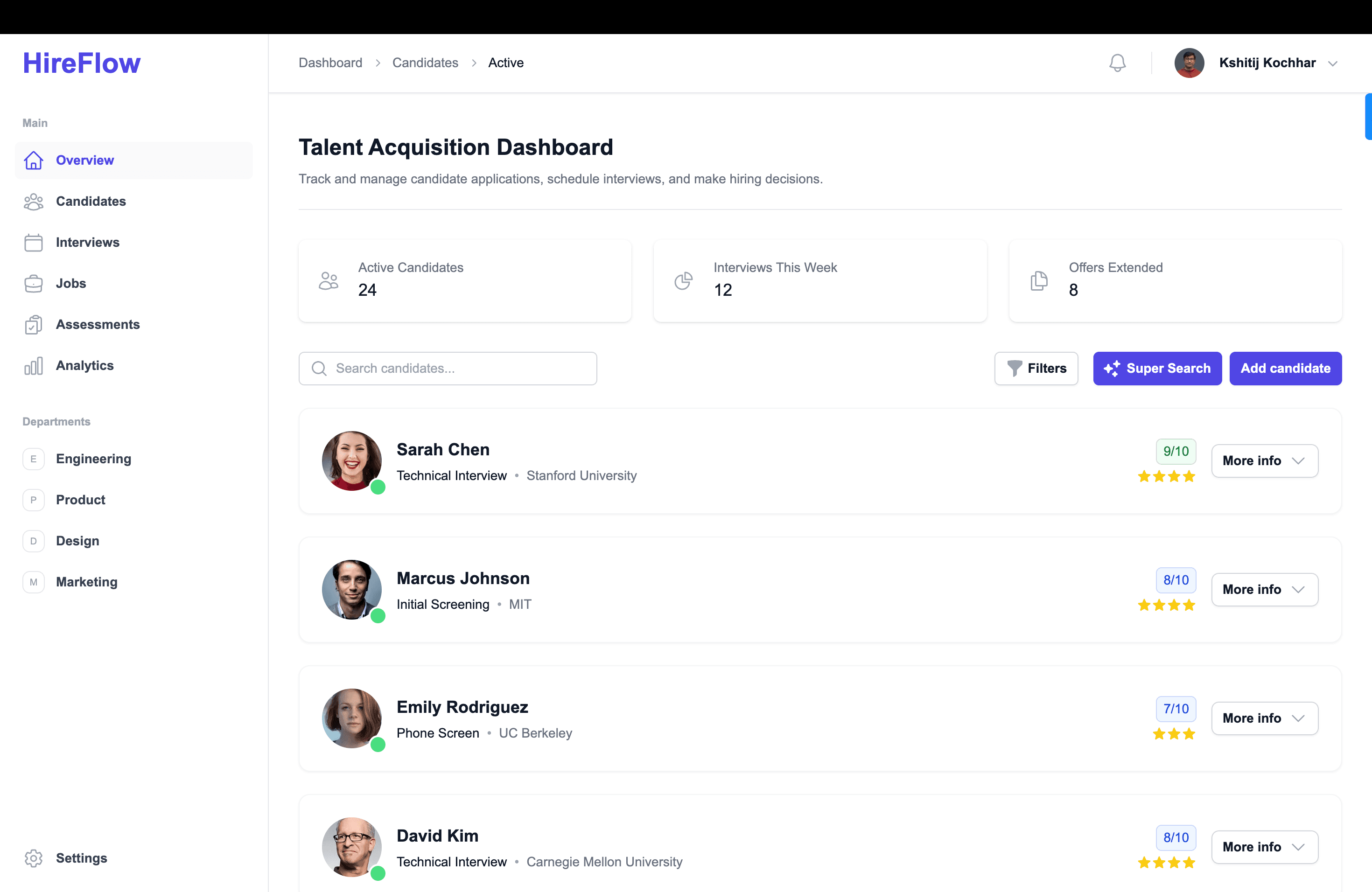This screenshot has height=892, width=1372.
Task: Expand More info for Emily Rodriguez
Action: coord(1264,718)
